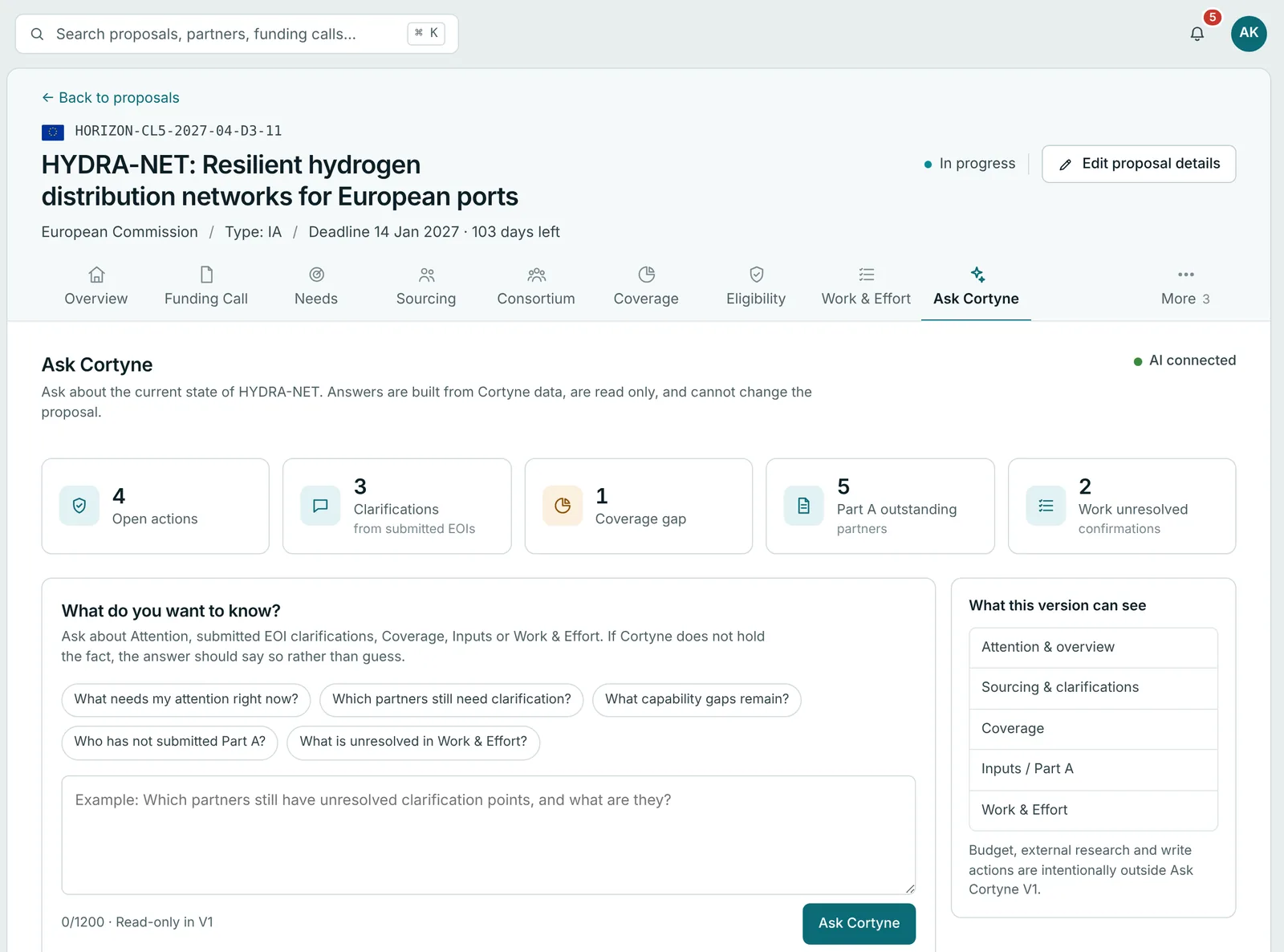Select 'What is unresolved in Work & Effort?' chip
Image resolution: width=1284 pixels, height=952 pixels.
tap(413, 742)
